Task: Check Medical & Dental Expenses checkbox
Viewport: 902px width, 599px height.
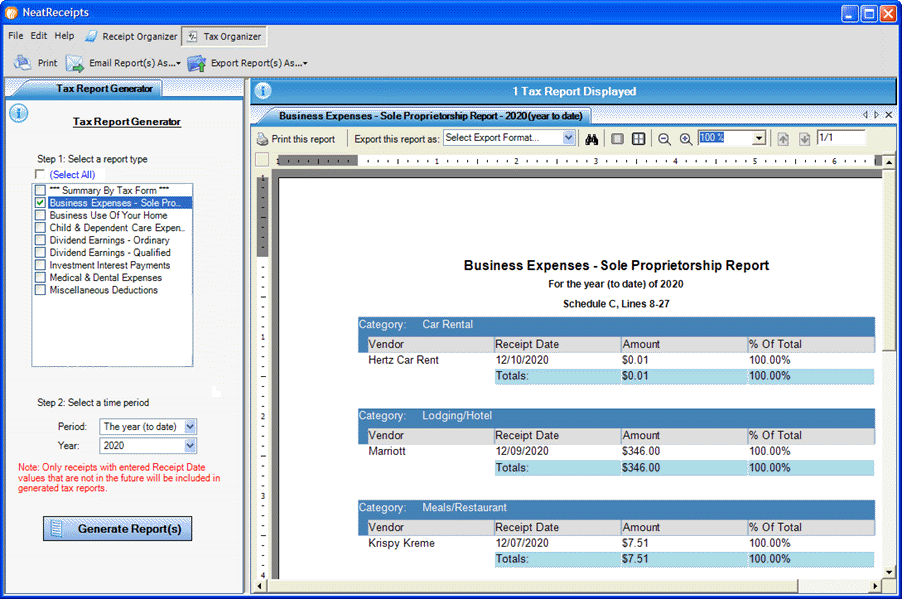Action: (40, 277)
